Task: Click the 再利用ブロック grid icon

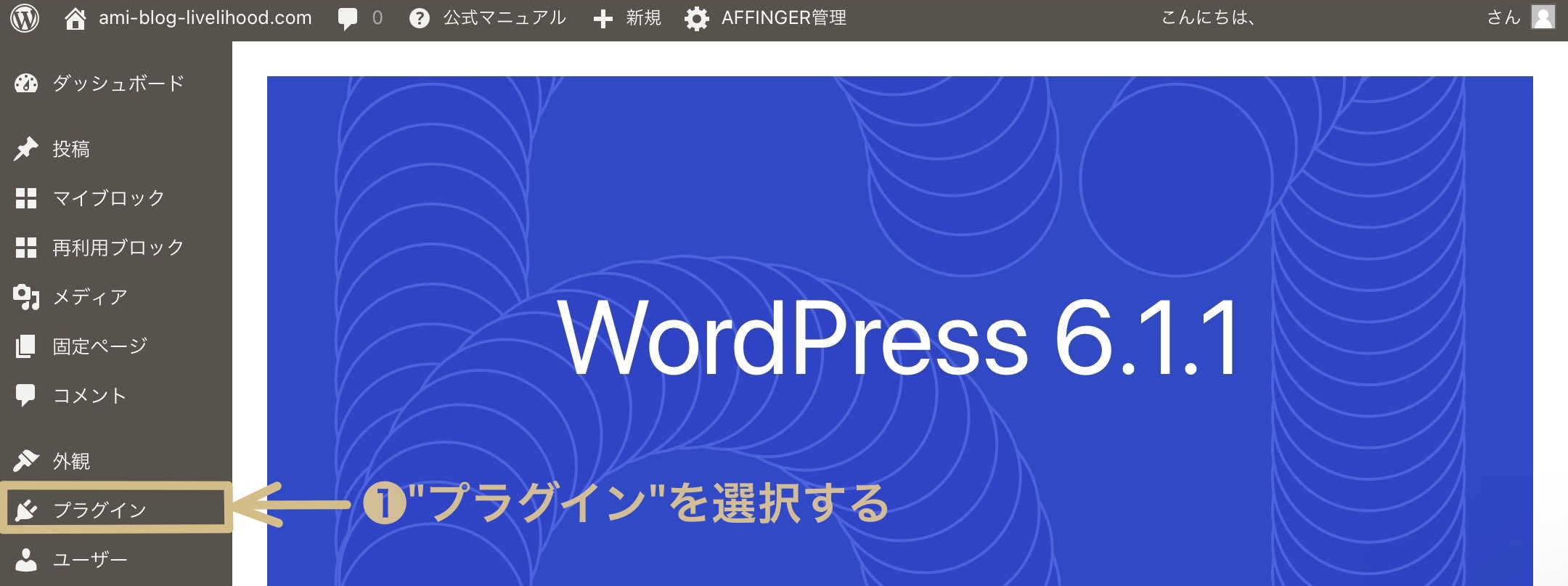Action: (26, 248)
